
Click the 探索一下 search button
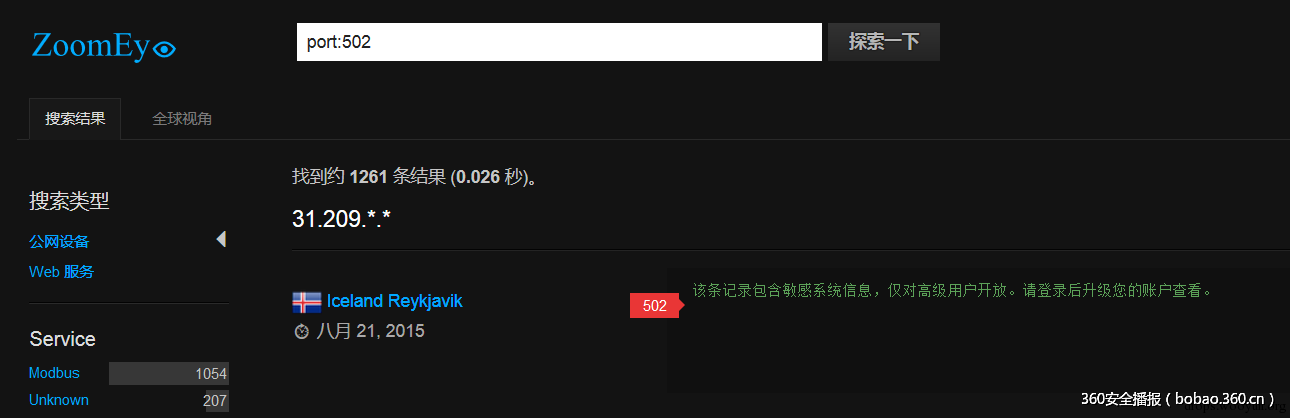click(x=884, y=42)
